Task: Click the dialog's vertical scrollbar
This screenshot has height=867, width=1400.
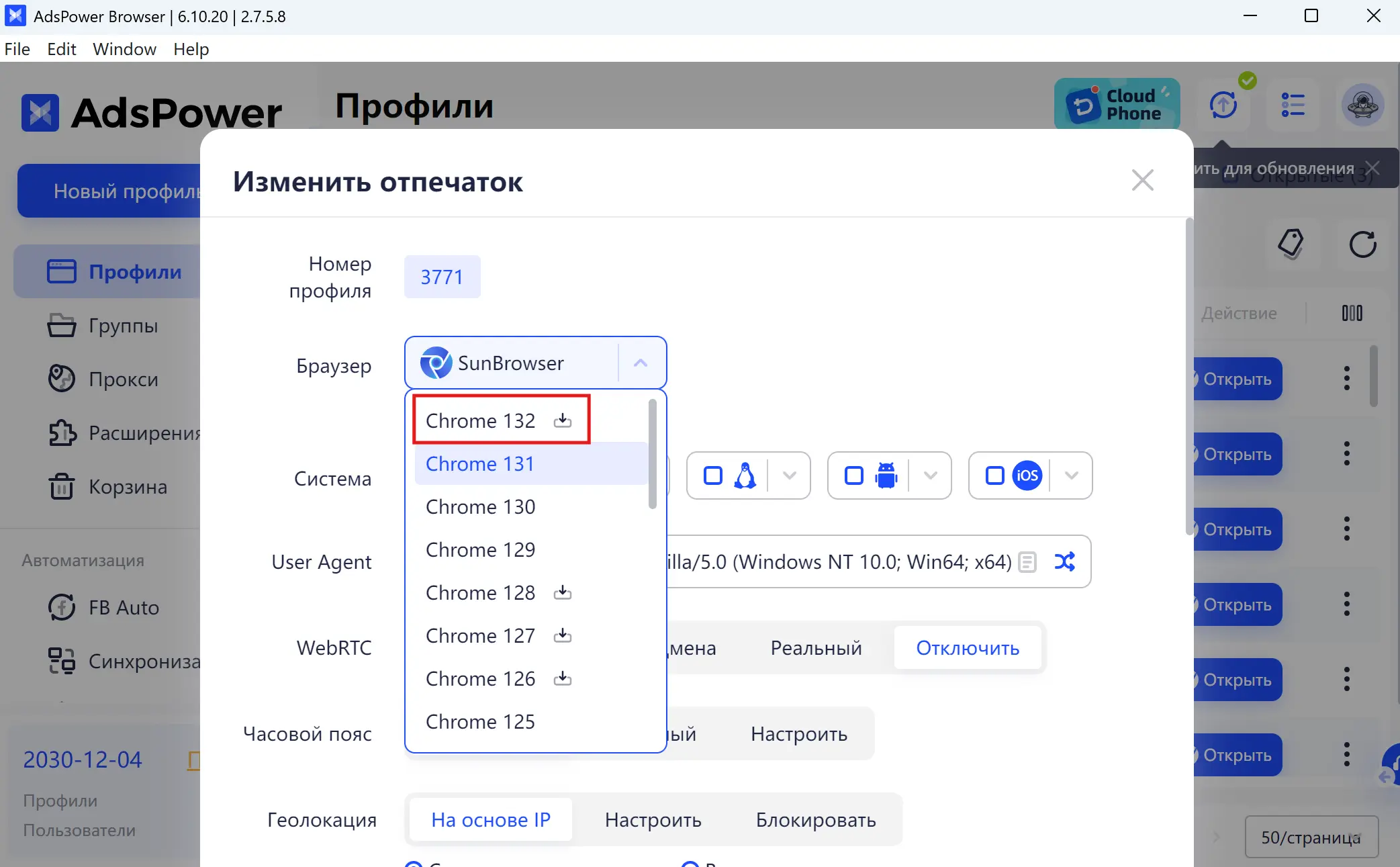Action: click(x=1189, y=376)
